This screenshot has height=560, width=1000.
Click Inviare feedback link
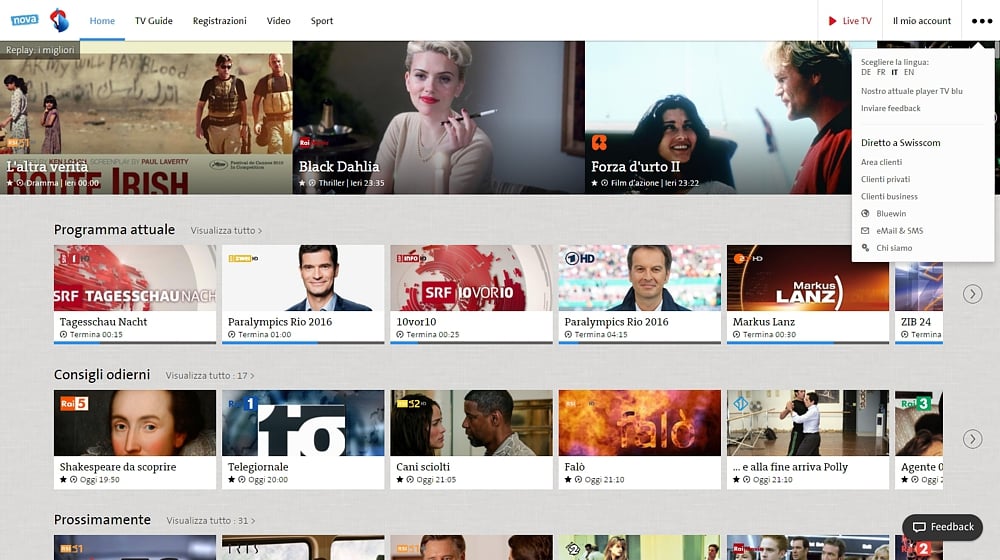[x=890, y=108]
